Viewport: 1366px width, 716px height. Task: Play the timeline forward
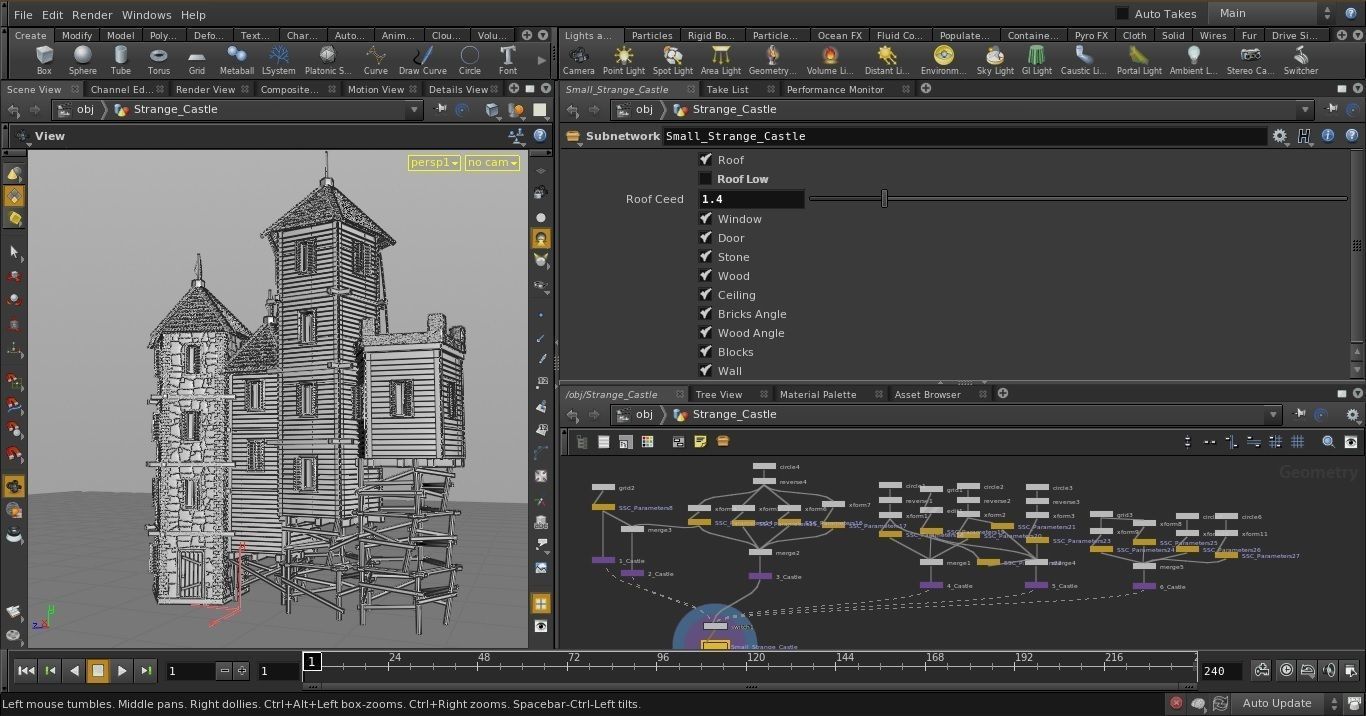pos(122,671)
